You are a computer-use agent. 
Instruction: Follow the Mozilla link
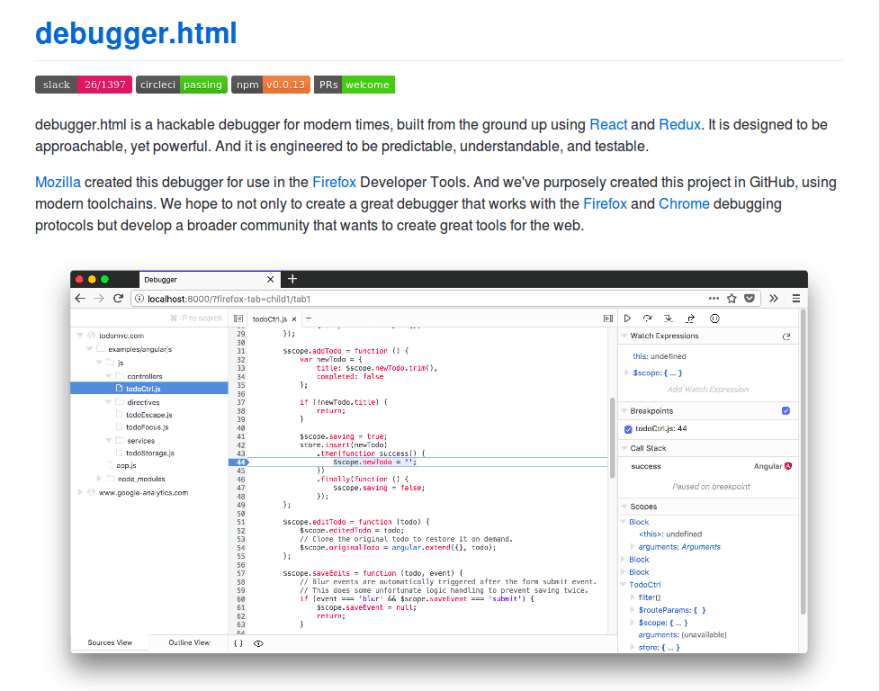[58, 182]
